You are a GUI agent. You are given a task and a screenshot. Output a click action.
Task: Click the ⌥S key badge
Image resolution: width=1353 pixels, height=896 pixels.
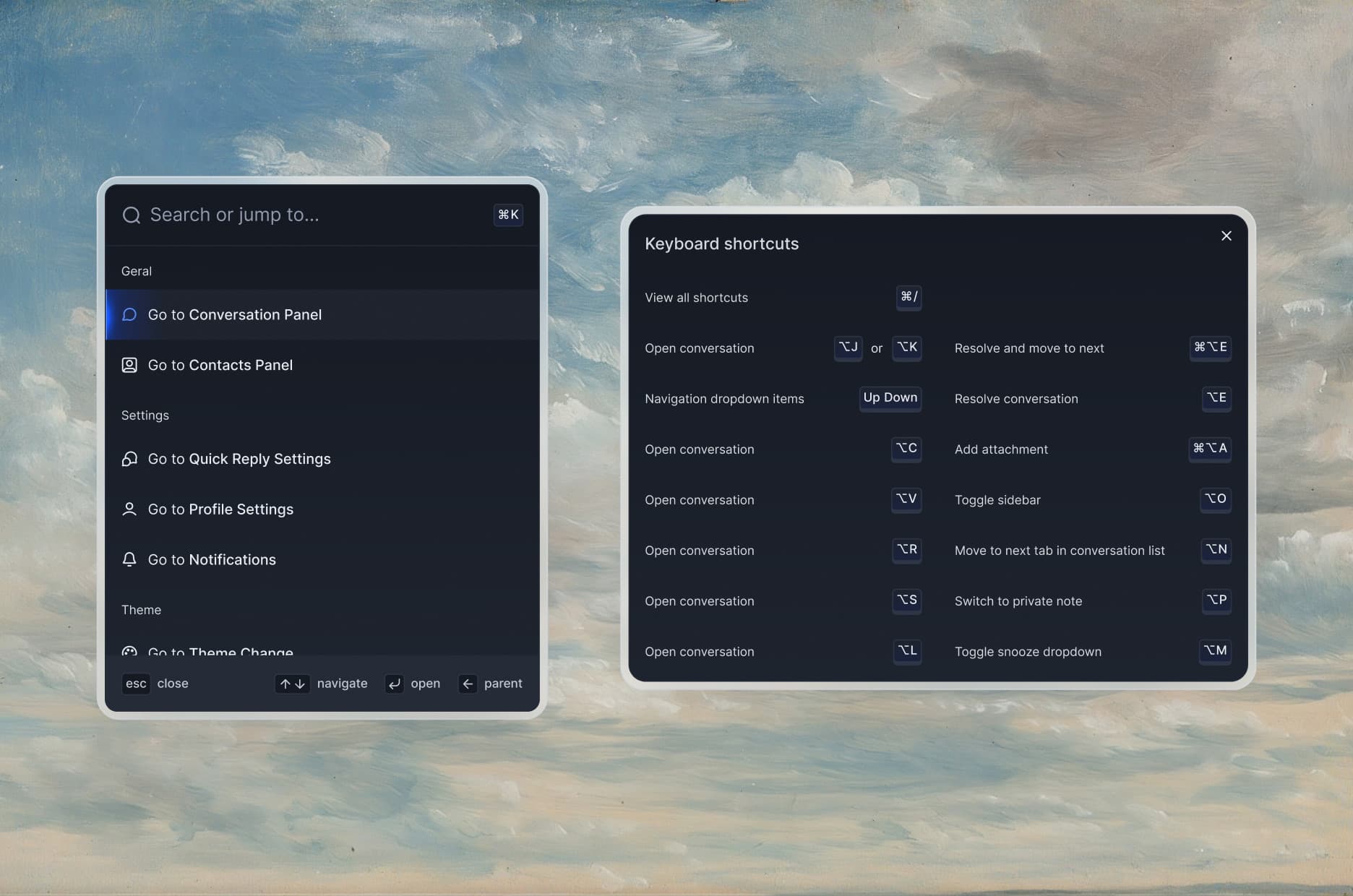(906, 600)
